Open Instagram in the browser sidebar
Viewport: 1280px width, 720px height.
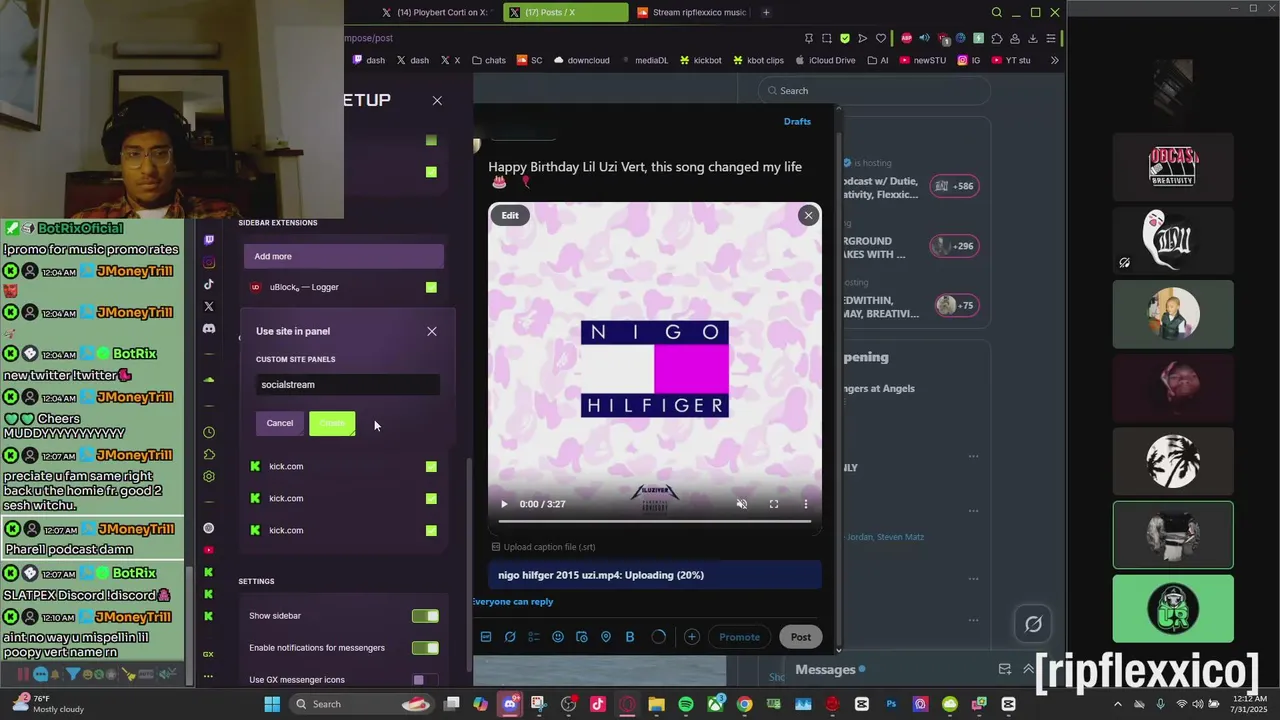coord(209,262)
